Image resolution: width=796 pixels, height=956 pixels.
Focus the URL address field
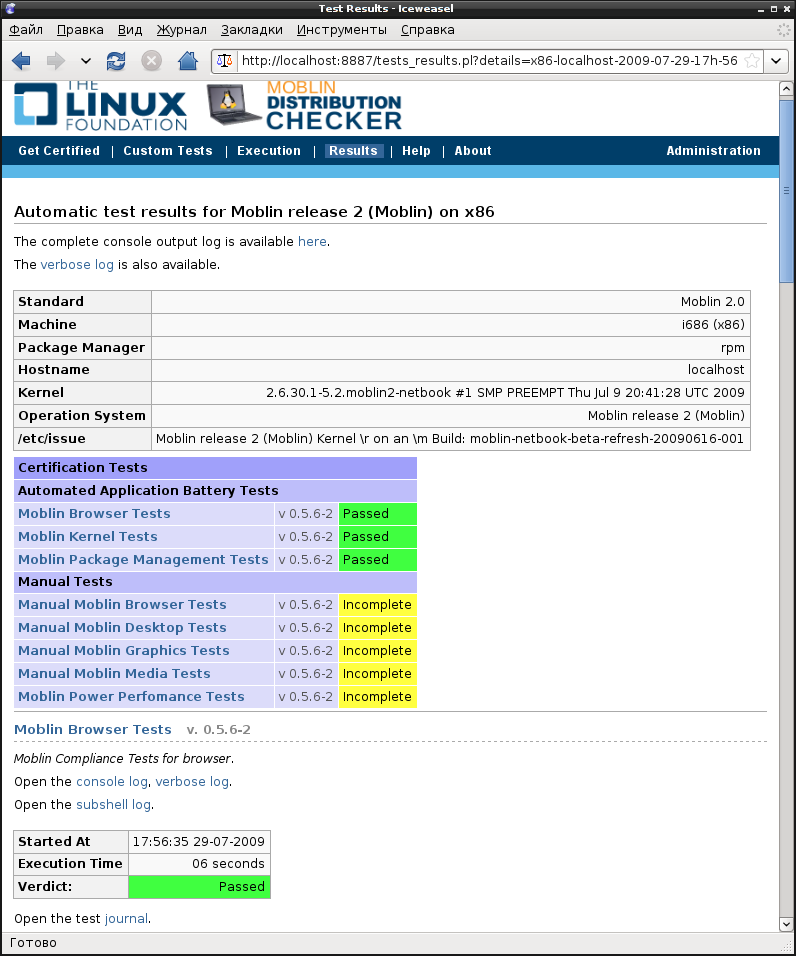pyautogui.click(x=489, y=60)
